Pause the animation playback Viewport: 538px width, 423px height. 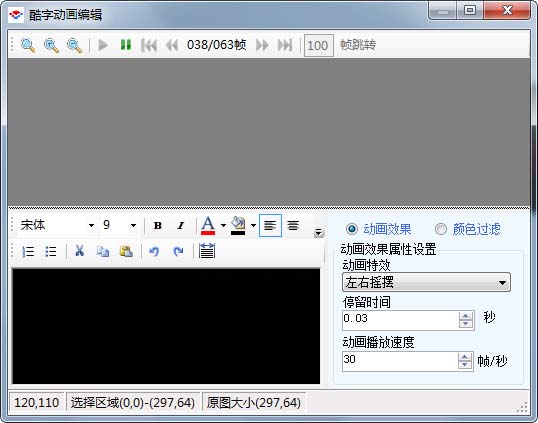126,45
